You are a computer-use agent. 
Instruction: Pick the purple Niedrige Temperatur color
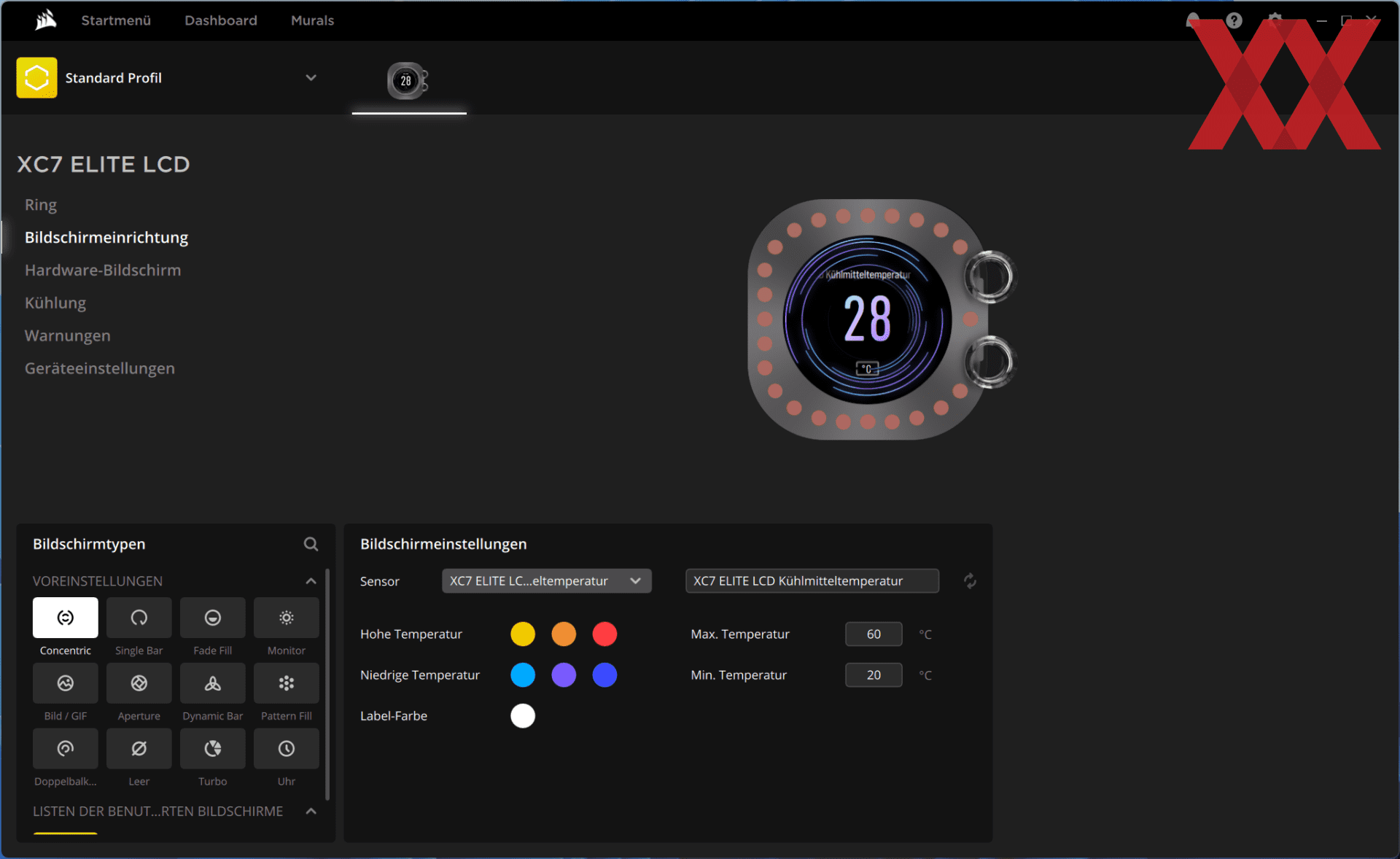point(564,675)
